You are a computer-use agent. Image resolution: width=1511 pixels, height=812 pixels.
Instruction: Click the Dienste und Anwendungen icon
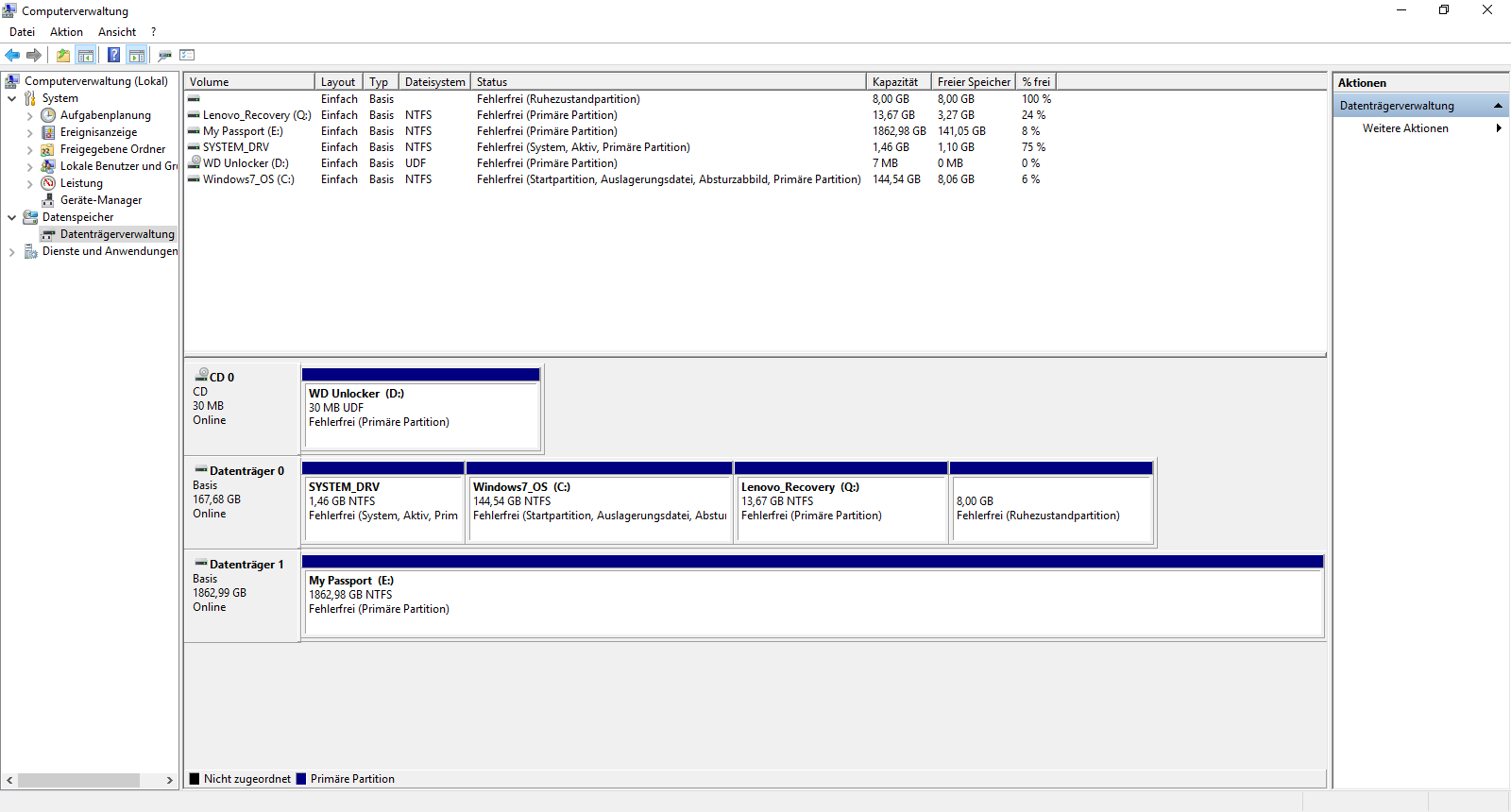(x=30, y=251)
